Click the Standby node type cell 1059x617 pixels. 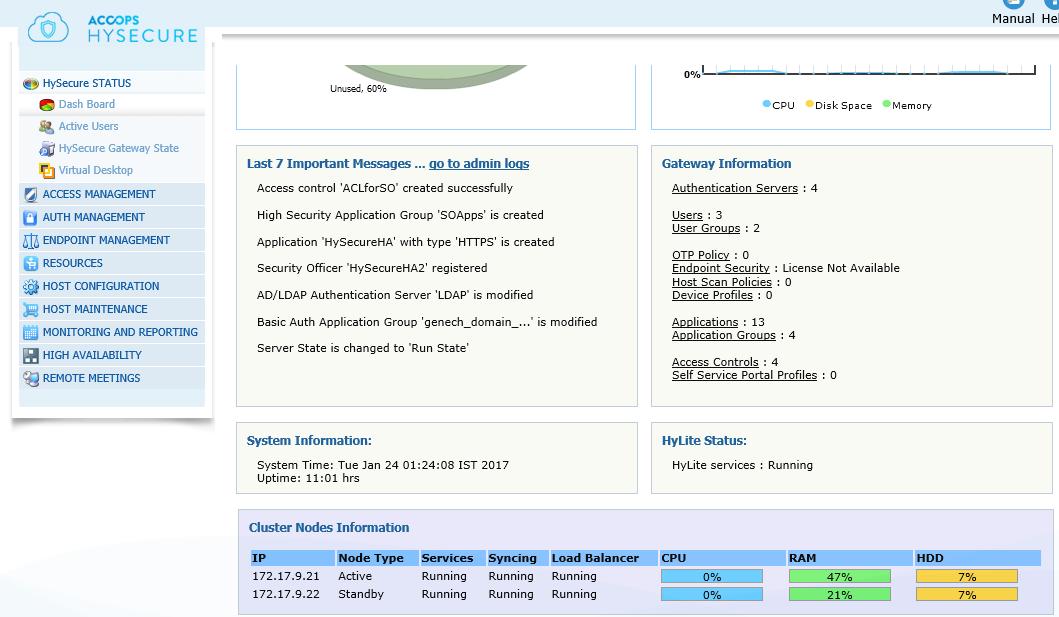361,595
